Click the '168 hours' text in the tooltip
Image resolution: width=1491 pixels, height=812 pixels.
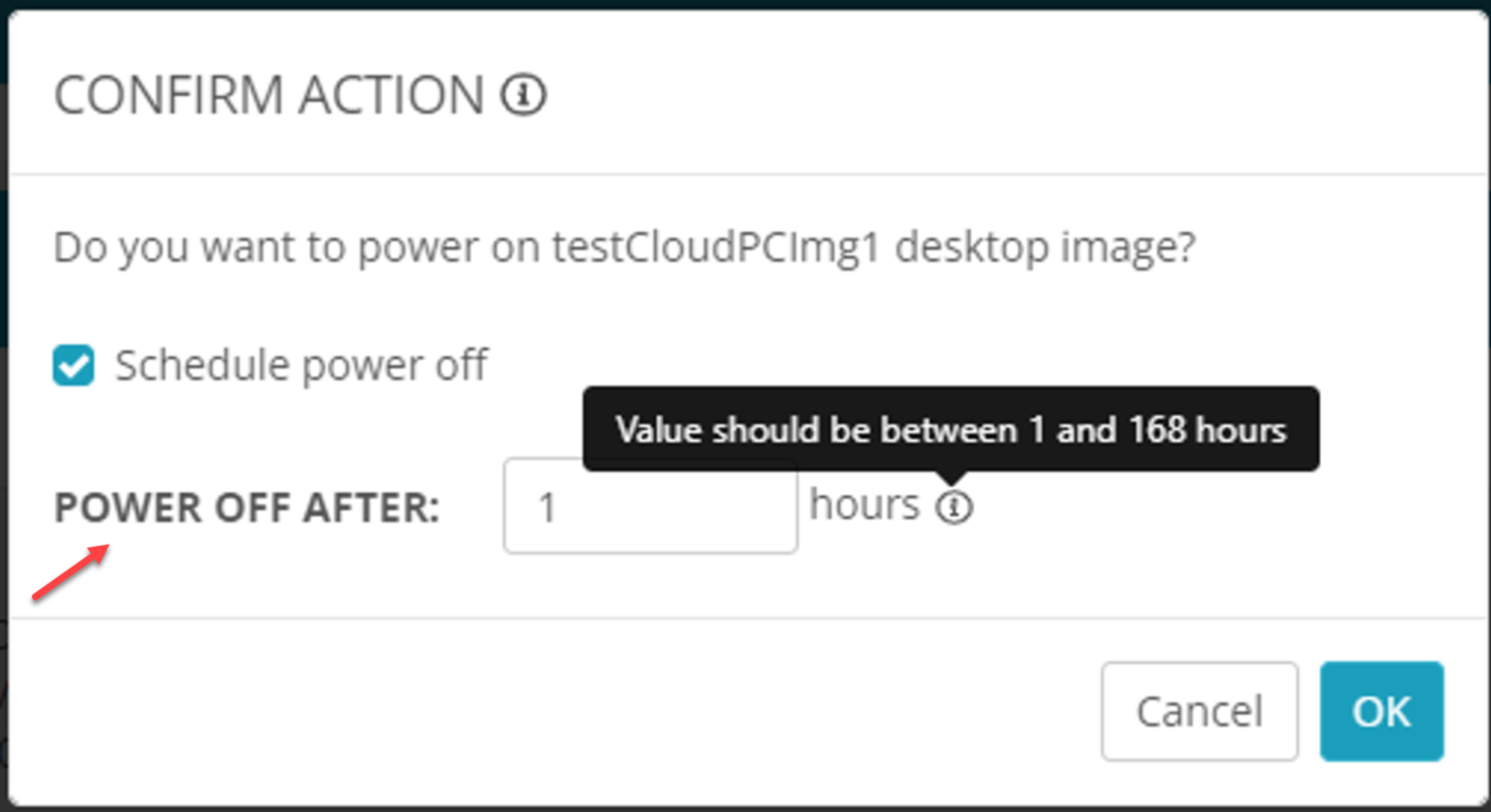[1207, 429]
